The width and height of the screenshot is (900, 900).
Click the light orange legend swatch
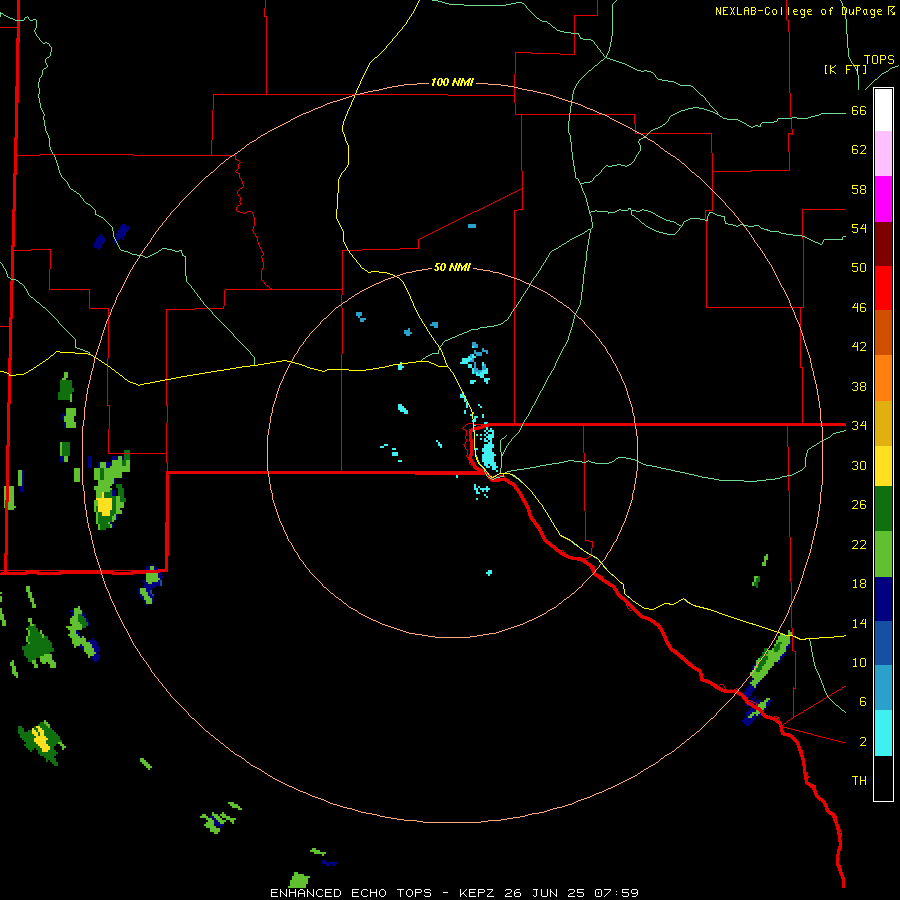click(883, 378)
